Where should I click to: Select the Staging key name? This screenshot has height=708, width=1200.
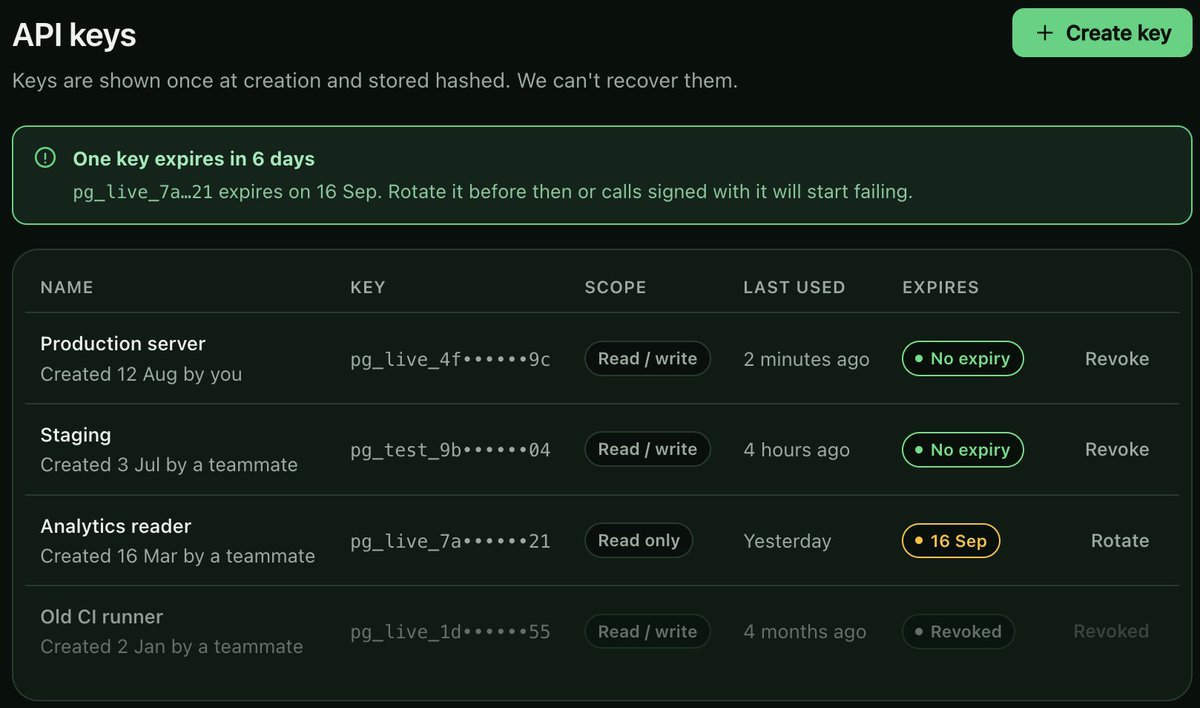click(76, 435)
